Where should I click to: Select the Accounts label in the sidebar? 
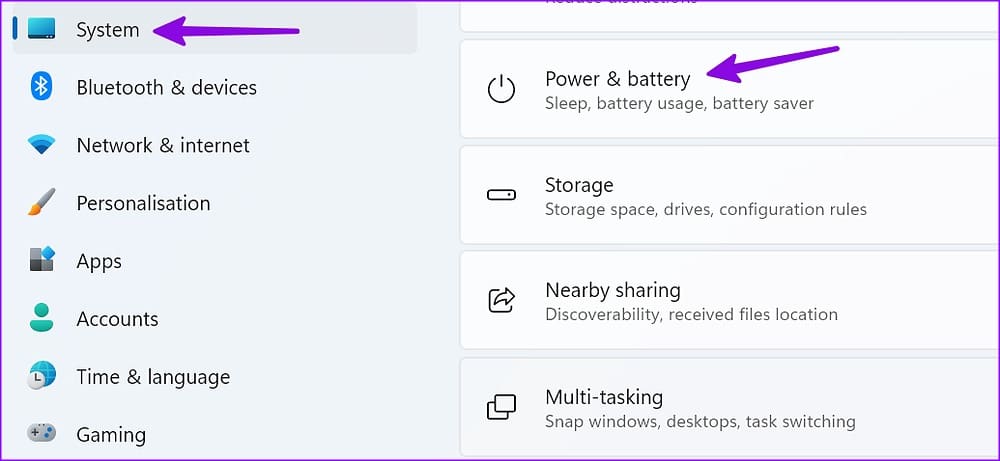tap(117, 318)
